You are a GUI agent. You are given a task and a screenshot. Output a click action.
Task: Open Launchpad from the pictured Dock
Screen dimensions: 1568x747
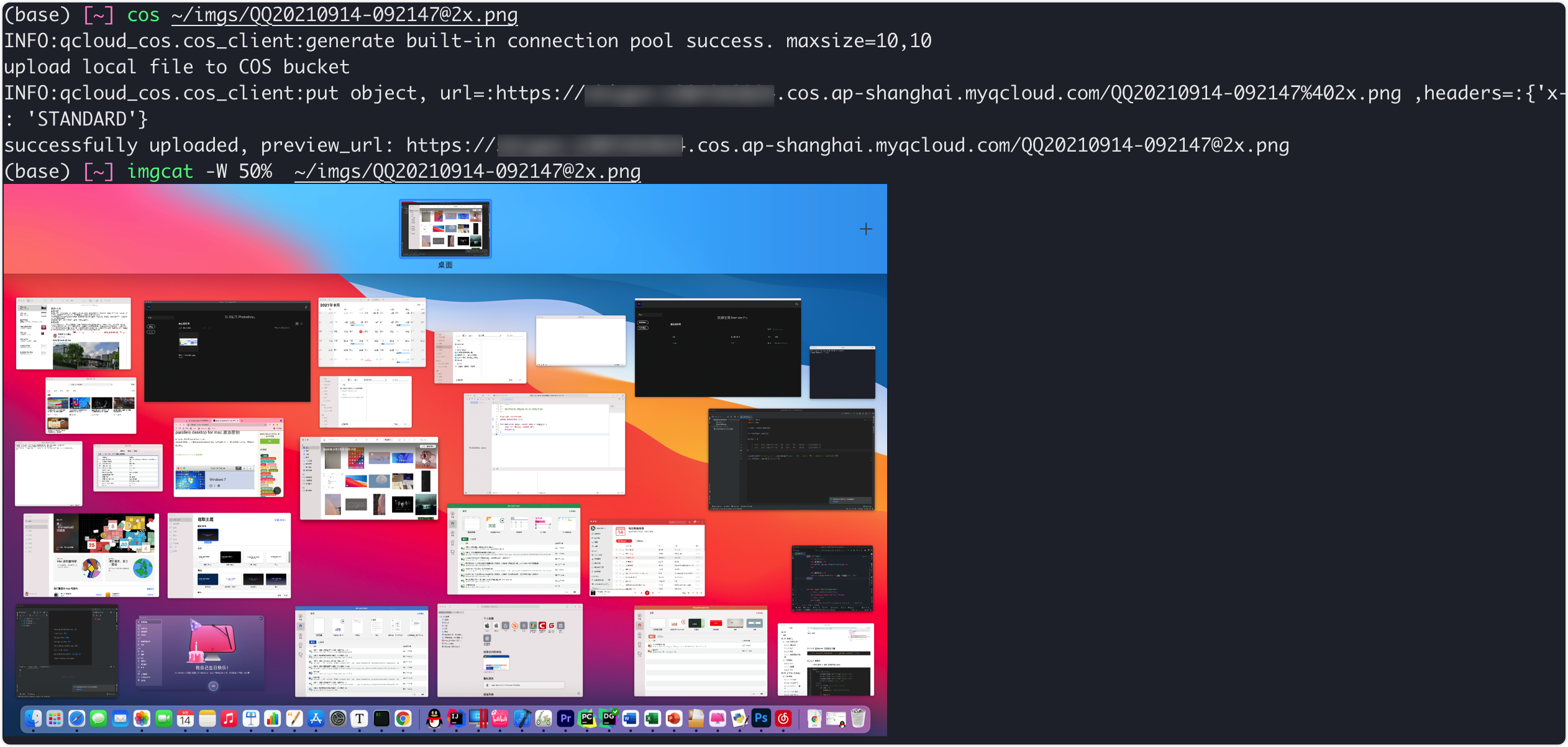[55, 719]
